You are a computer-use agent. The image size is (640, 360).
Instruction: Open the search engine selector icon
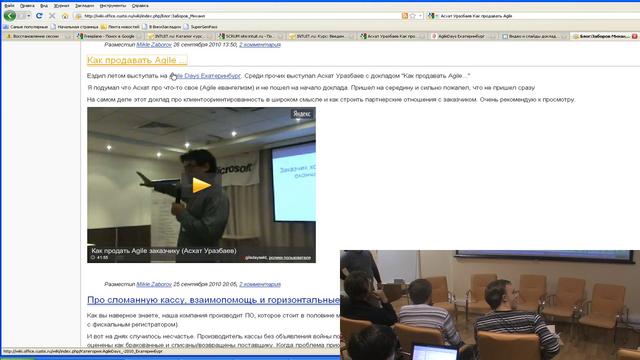(x=431, y=16)
